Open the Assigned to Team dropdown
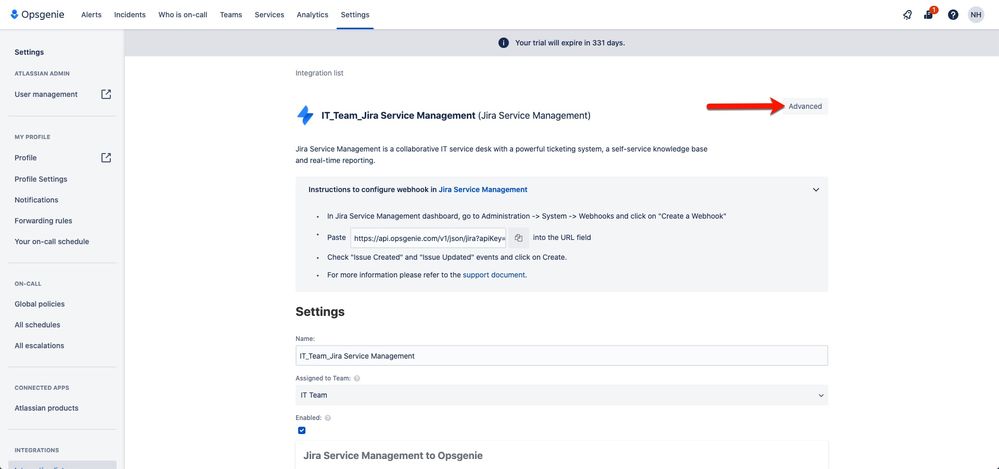Screen dimensions: 999x469 tap(561, 395)
